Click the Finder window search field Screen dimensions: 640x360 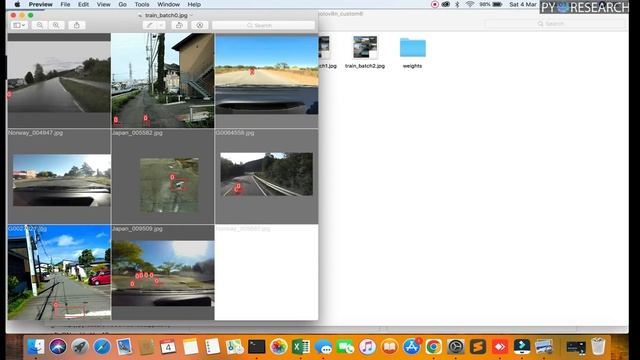(x=555, y=24)
